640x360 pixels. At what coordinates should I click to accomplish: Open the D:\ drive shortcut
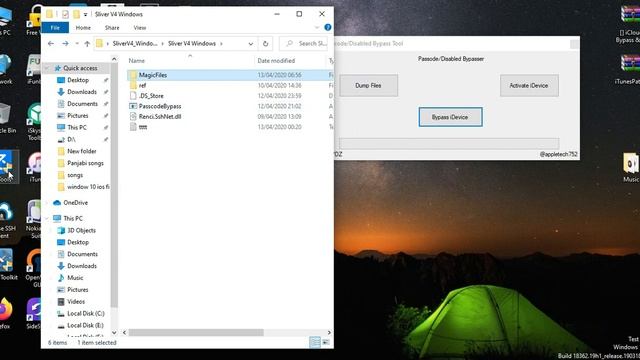(71, 139)
